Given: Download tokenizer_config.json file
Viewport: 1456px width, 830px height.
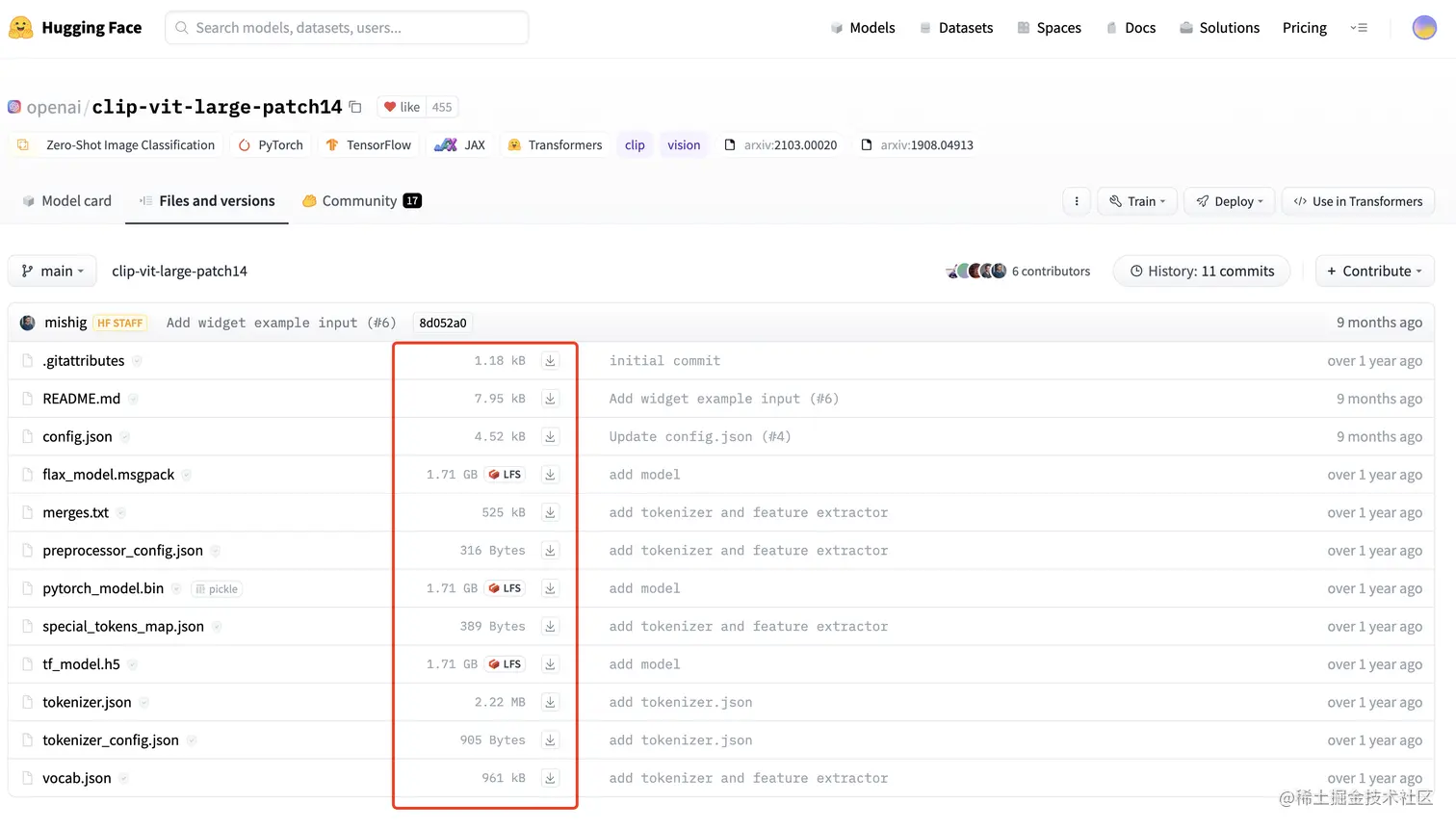Looking at the screenshot, I should tap(550, 740).
